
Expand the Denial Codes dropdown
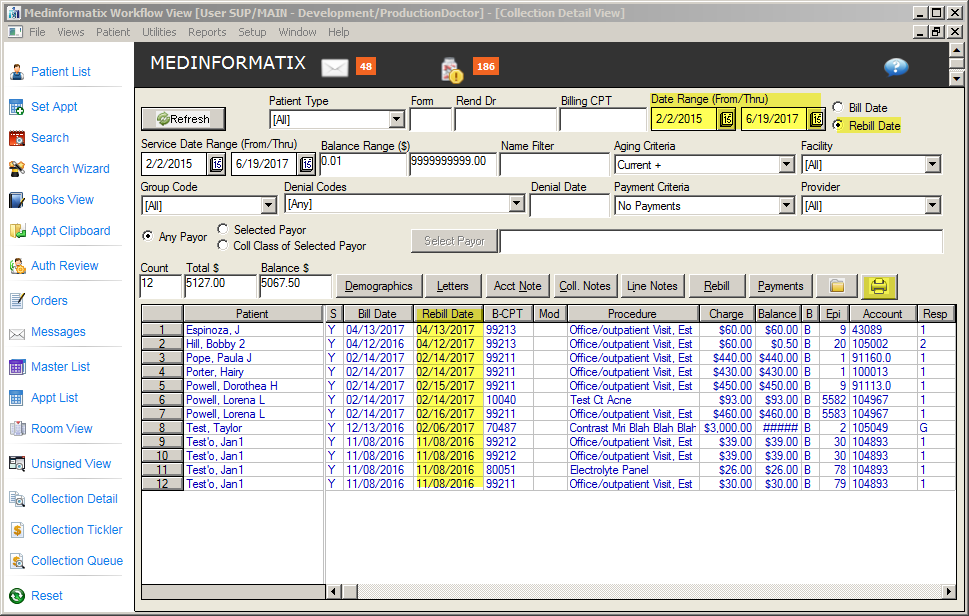pyautogui.click(x=517, y=203)
